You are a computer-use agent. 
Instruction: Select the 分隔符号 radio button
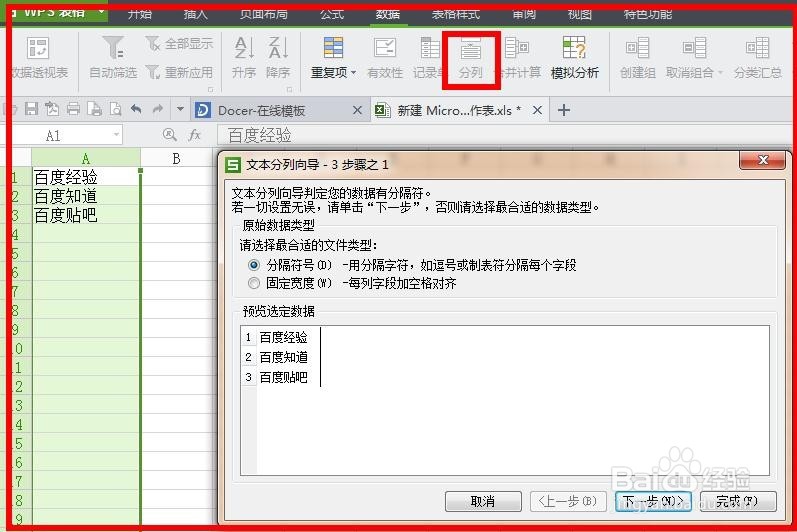point(254,265)
